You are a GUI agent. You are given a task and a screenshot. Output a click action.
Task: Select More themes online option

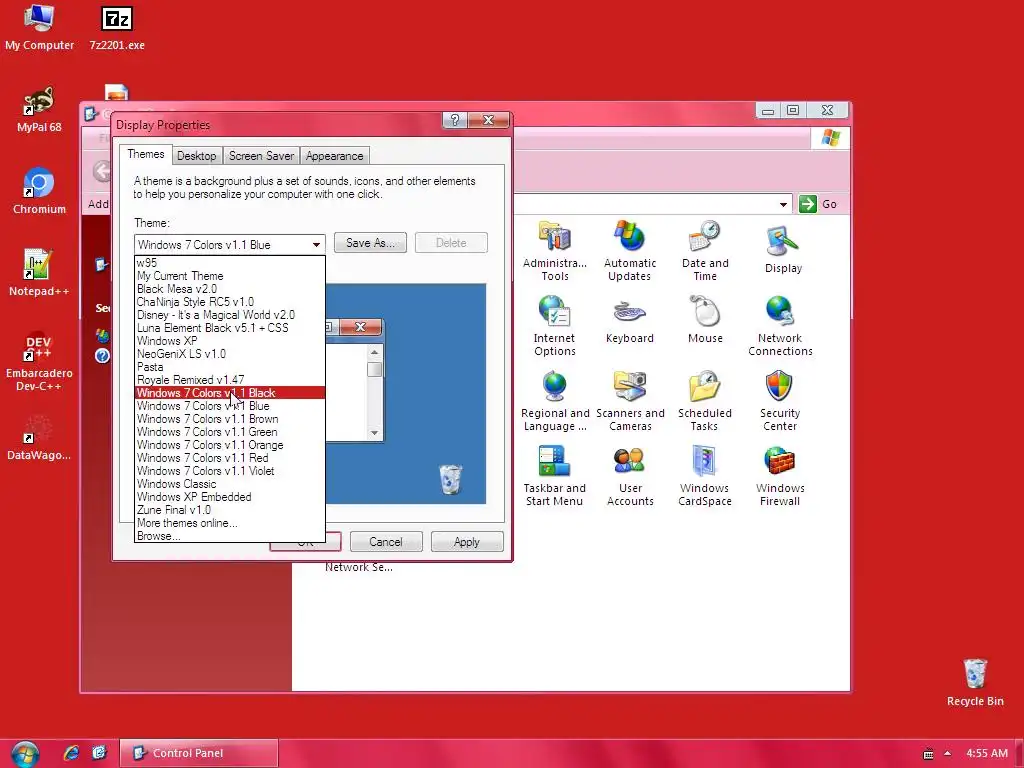pyautogui.click(x=230, y=523)
